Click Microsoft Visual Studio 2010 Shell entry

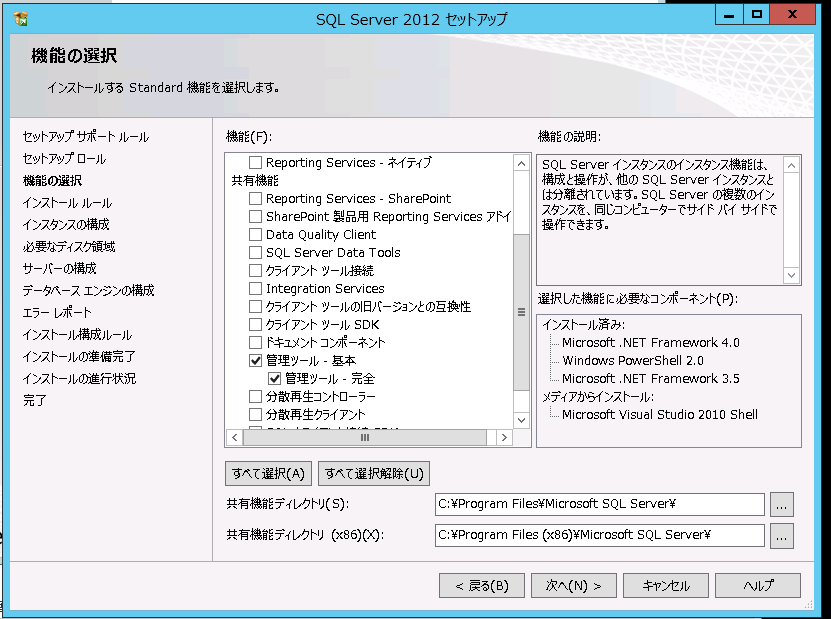pyautogui.click(x=660, y=414)
